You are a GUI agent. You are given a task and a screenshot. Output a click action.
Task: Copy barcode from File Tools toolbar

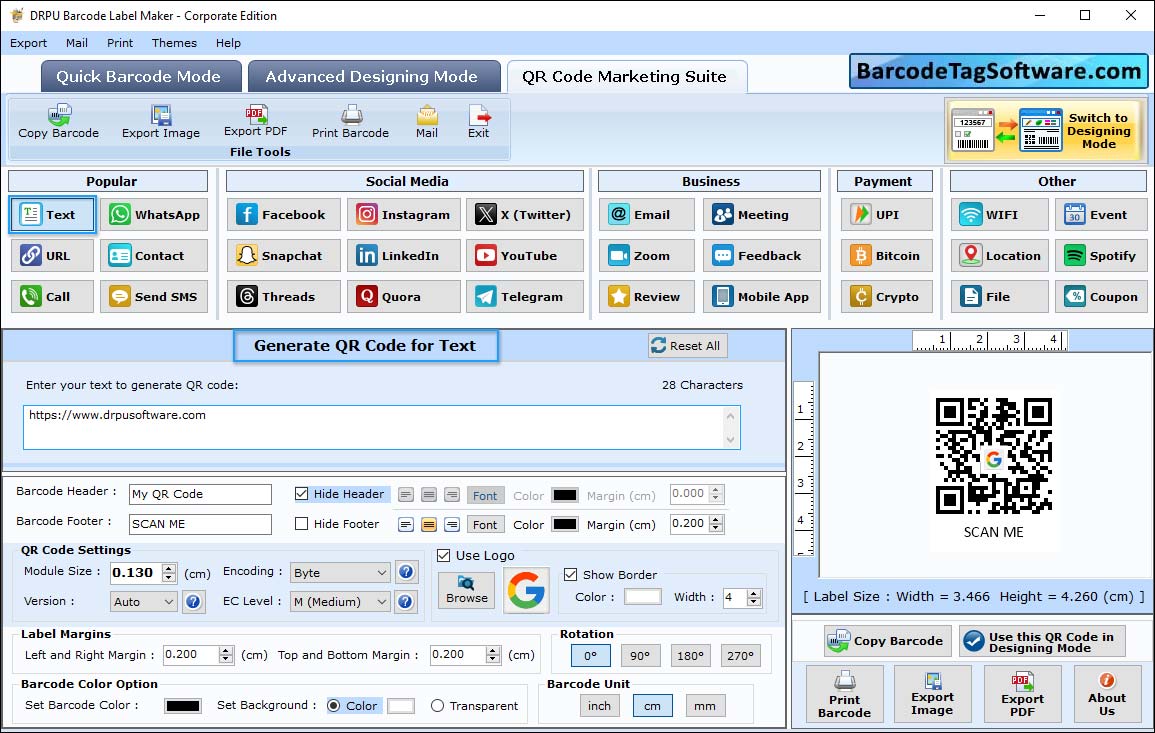coord(58,122)
